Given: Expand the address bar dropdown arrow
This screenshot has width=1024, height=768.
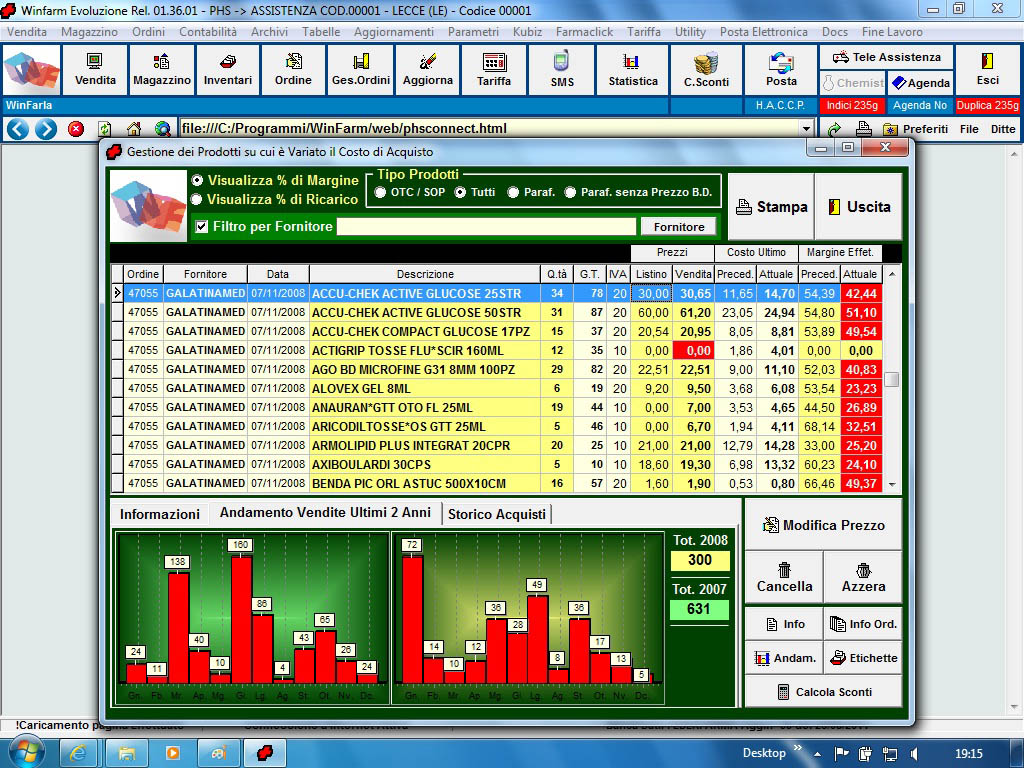Looking at the screenshot, I should (806, 129).
